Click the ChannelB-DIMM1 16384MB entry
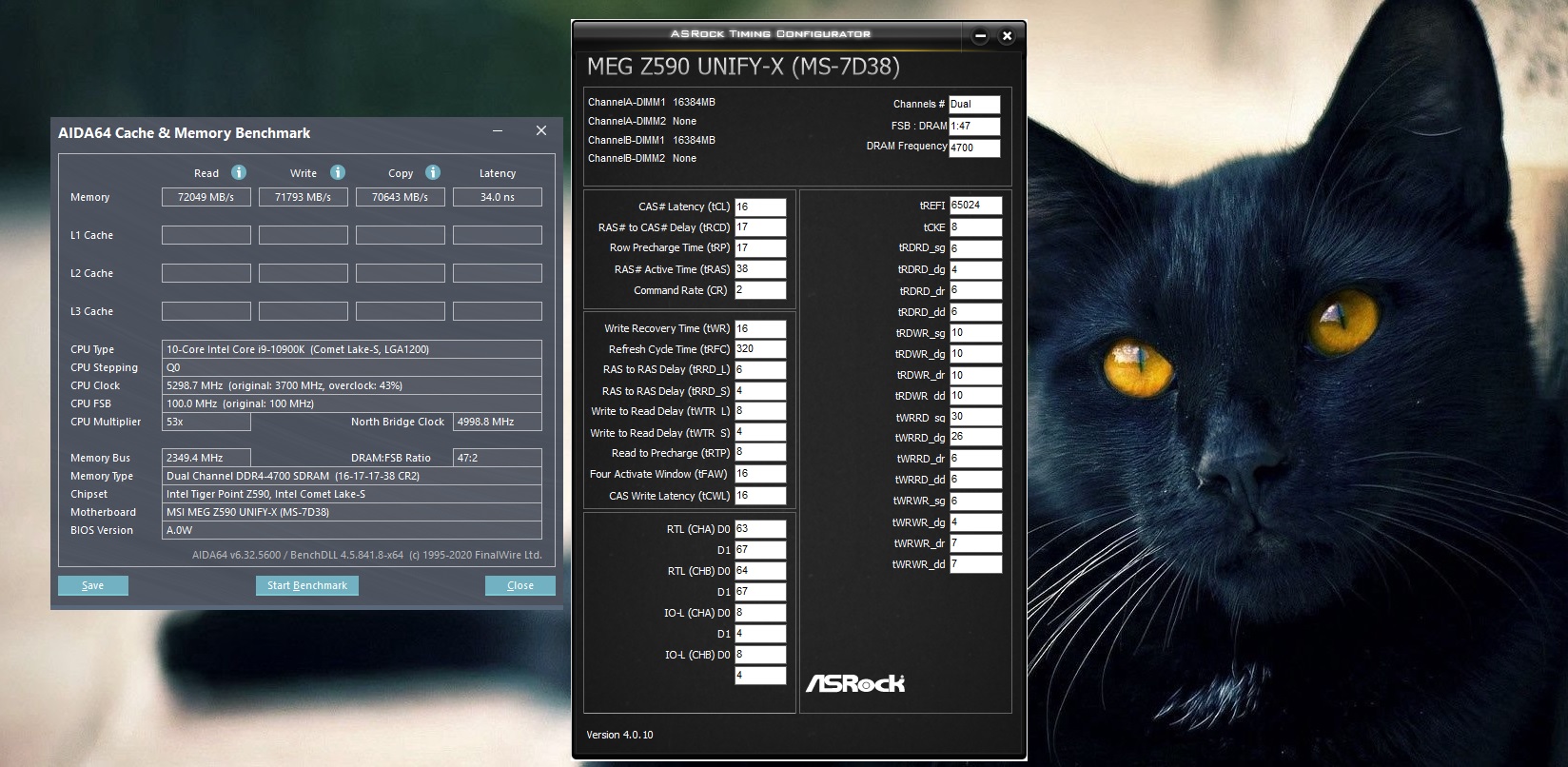The height and width of the screenshot is (767, 1568). click(x=652, y=140)
